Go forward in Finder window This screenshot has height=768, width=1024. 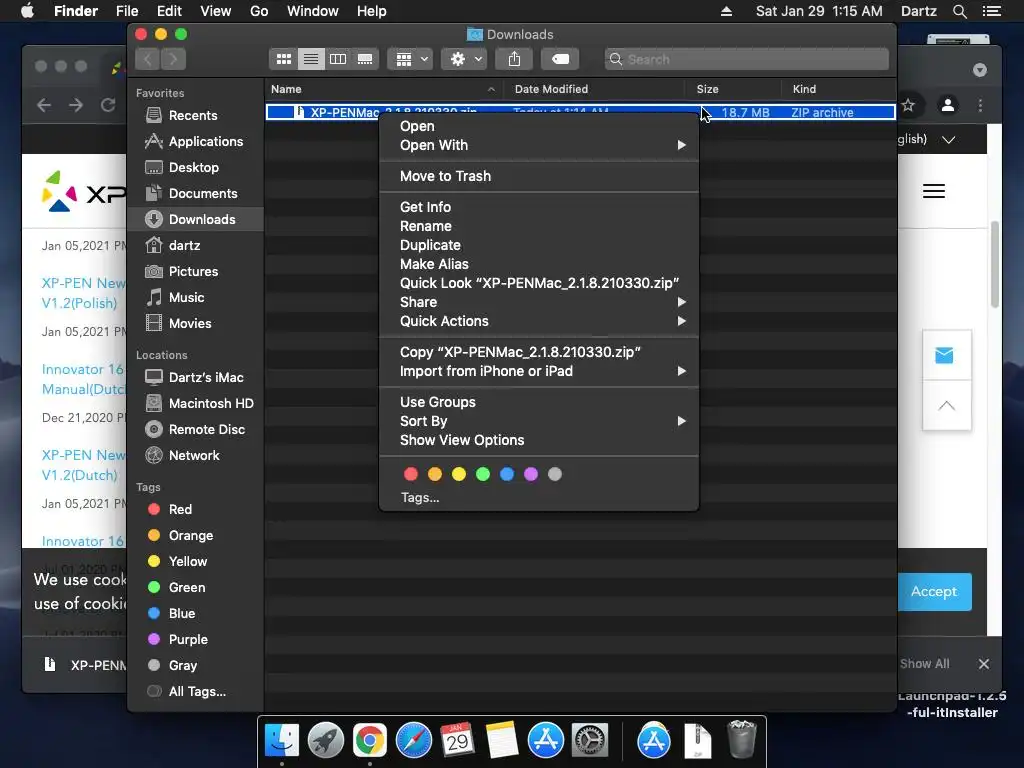173,59
